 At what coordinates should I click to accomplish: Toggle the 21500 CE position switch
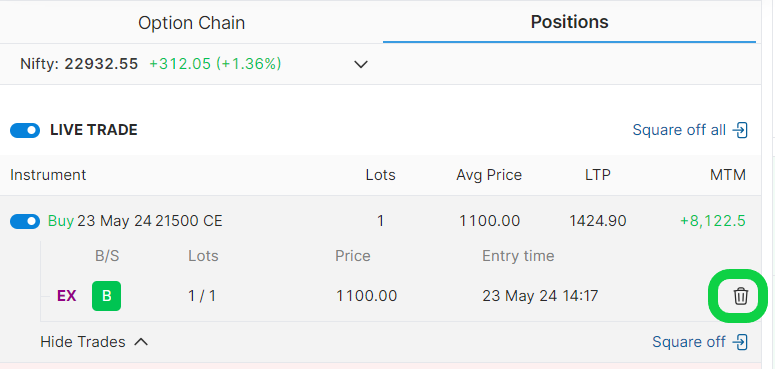point(25,221)
